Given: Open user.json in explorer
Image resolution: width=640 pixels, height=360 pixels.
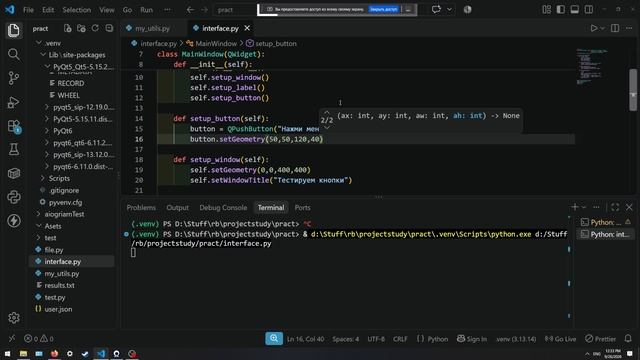Looking at the screenshot, I should point(58,309).
